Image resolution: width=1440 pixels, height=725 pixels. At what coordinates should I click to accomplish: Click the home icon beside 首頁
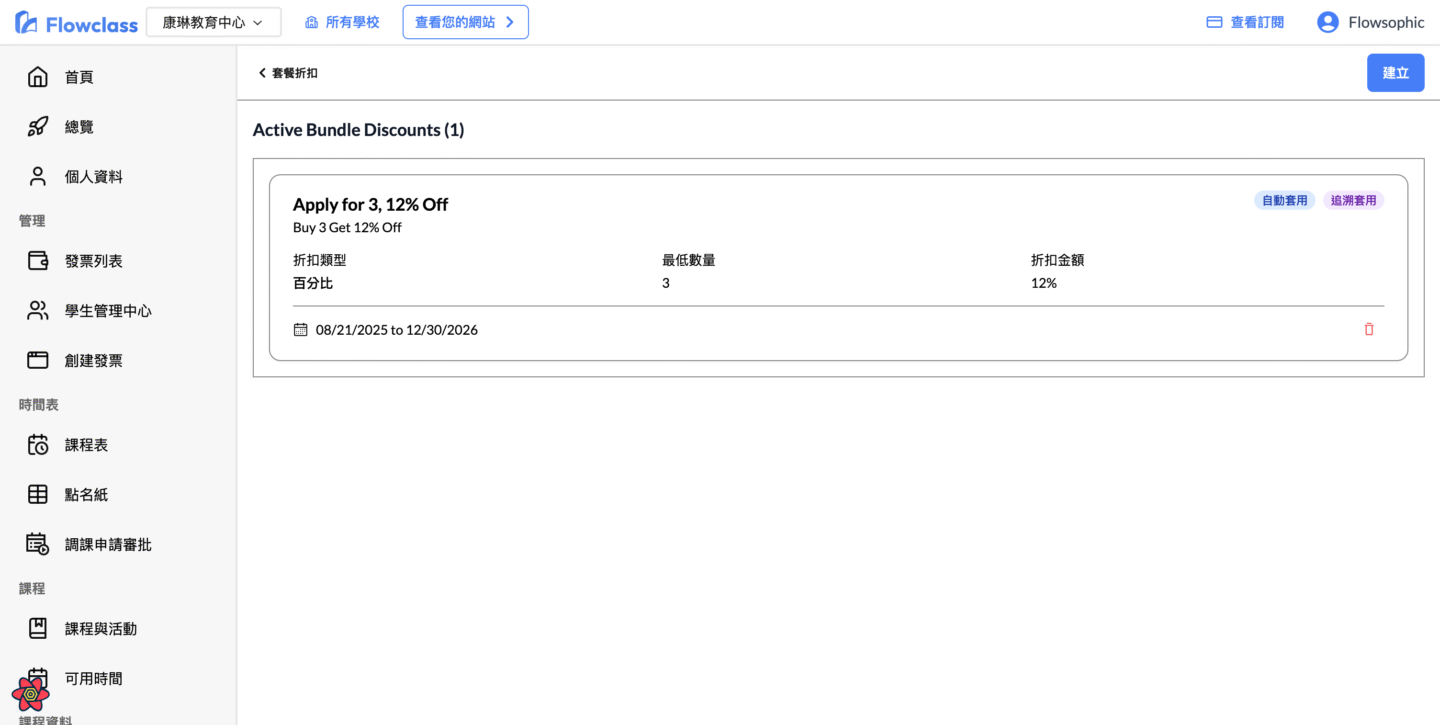[x=38, y=77]
